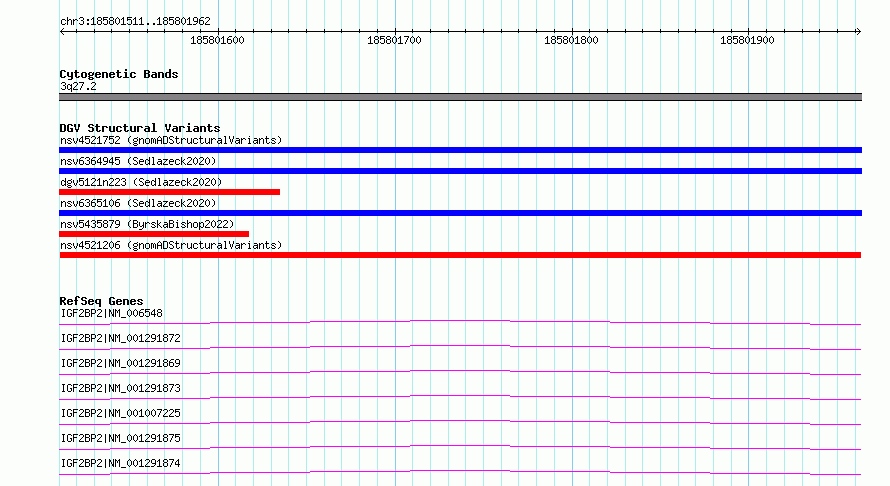Open transcript IGF2BP2|NM_006548 label
The width and height of the screenshot is (890, 486).
111,313
